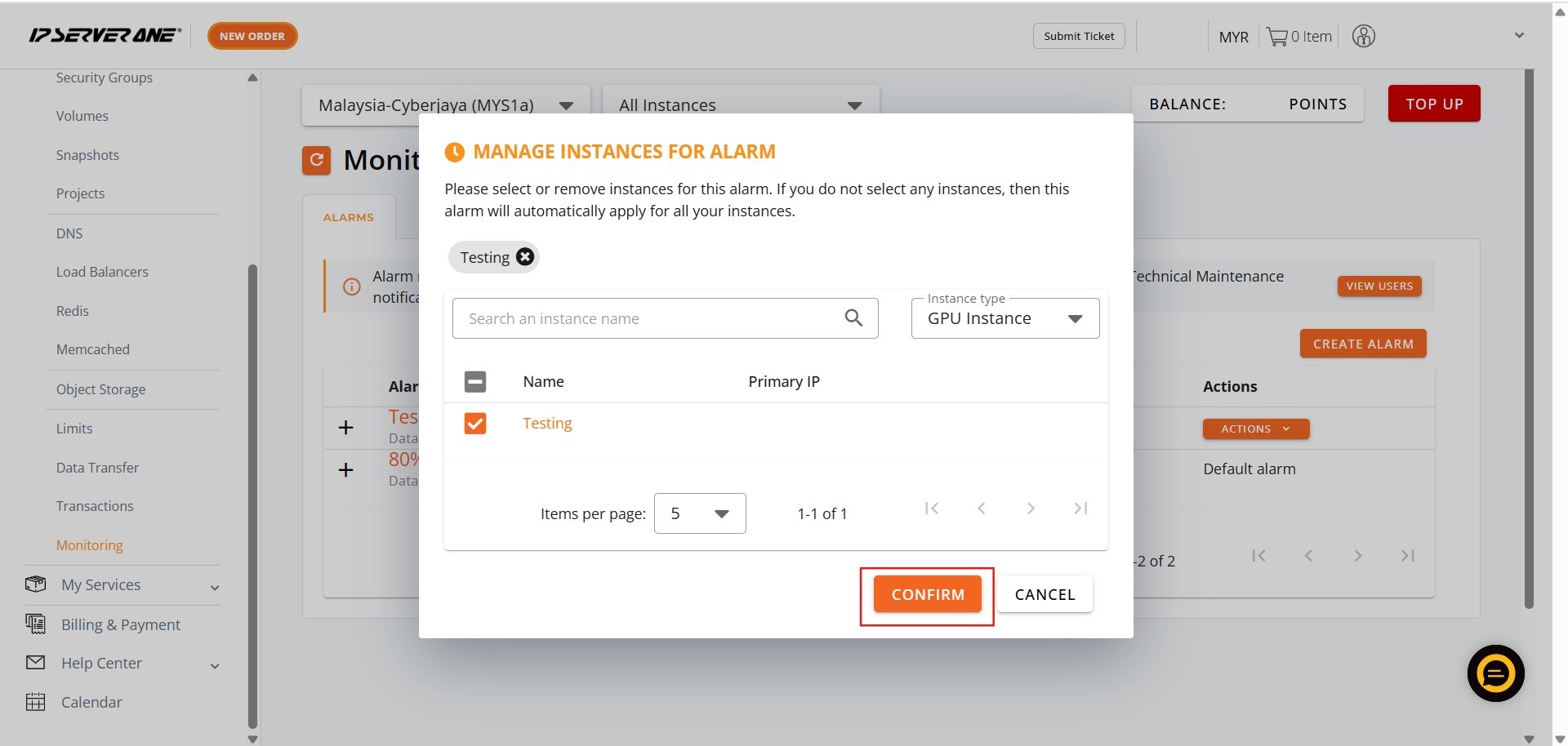Click the CANCEL button
This screenshot has width=1568, height=746.
1045,594
